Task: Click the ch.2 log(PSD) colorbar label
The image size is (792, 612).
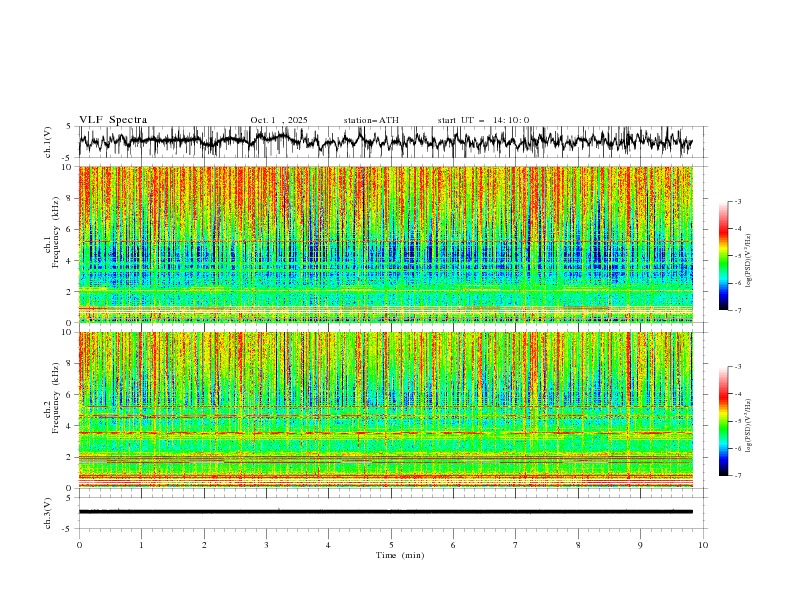Action: tap(749, 426)
